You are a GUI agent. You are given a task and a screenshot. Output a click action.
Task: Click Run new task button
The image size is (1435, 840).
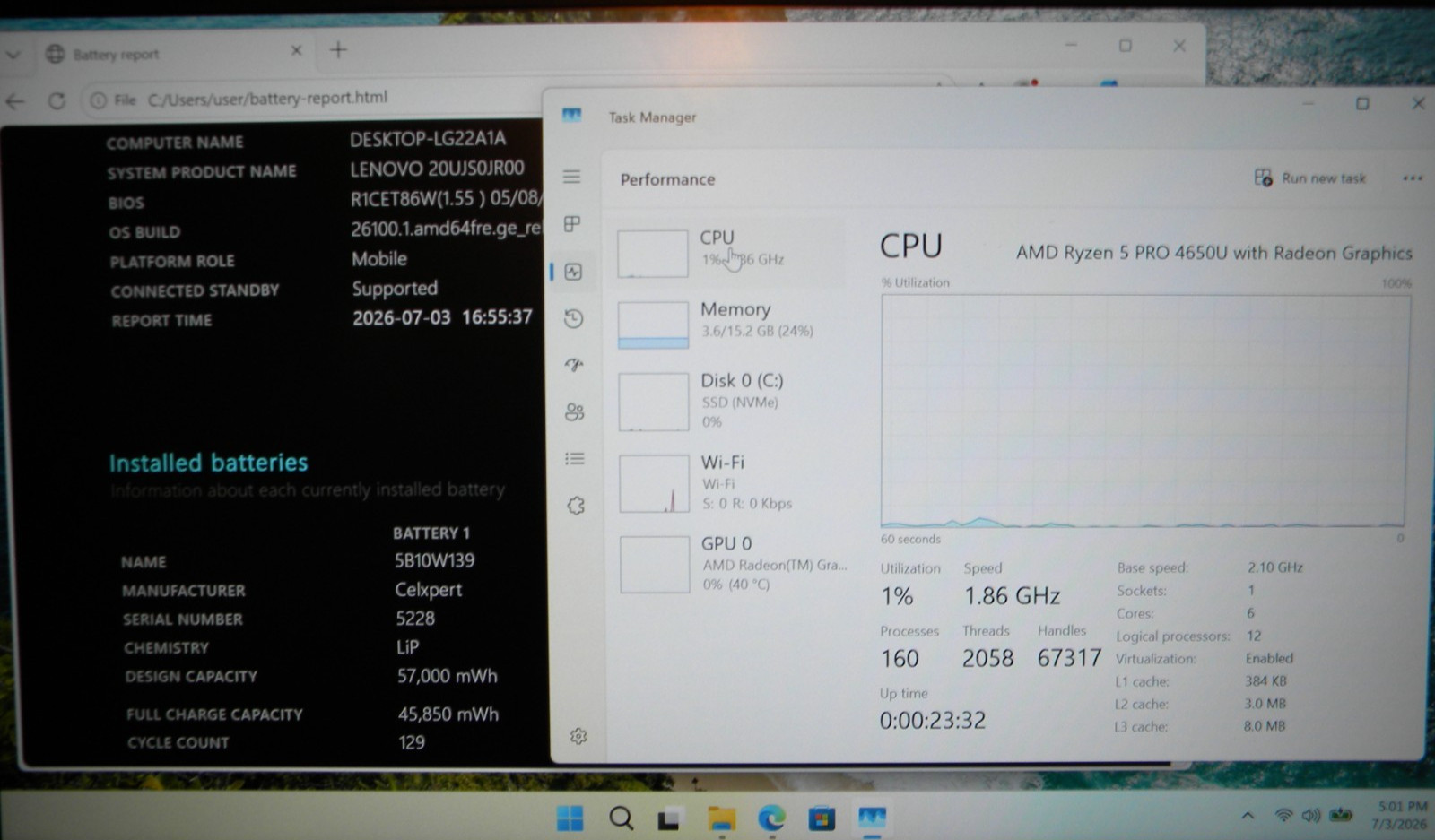pyautogui.click(x=1310, y=178)
